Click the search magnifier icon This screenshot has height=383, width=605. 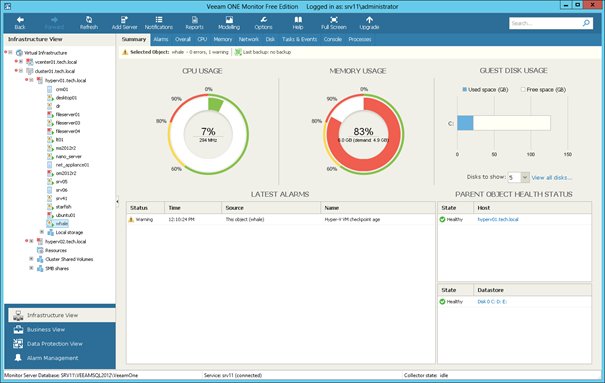click(x=586, y=23)
